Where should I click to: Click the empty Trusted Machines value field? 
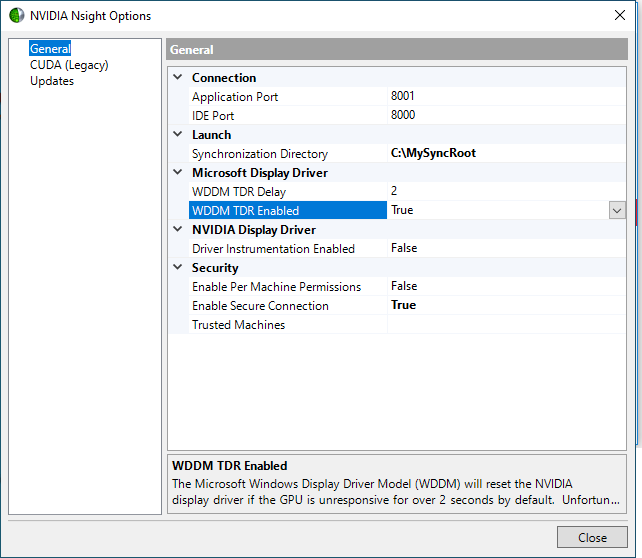point(506,324)
